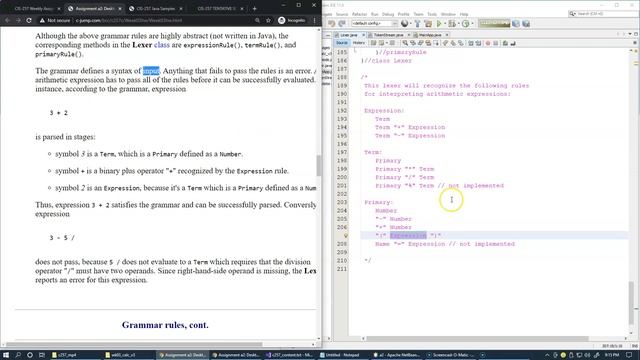Click the Chrome page vertical scrollbar thumb
The image size is (640, 360).
point(318,165)
